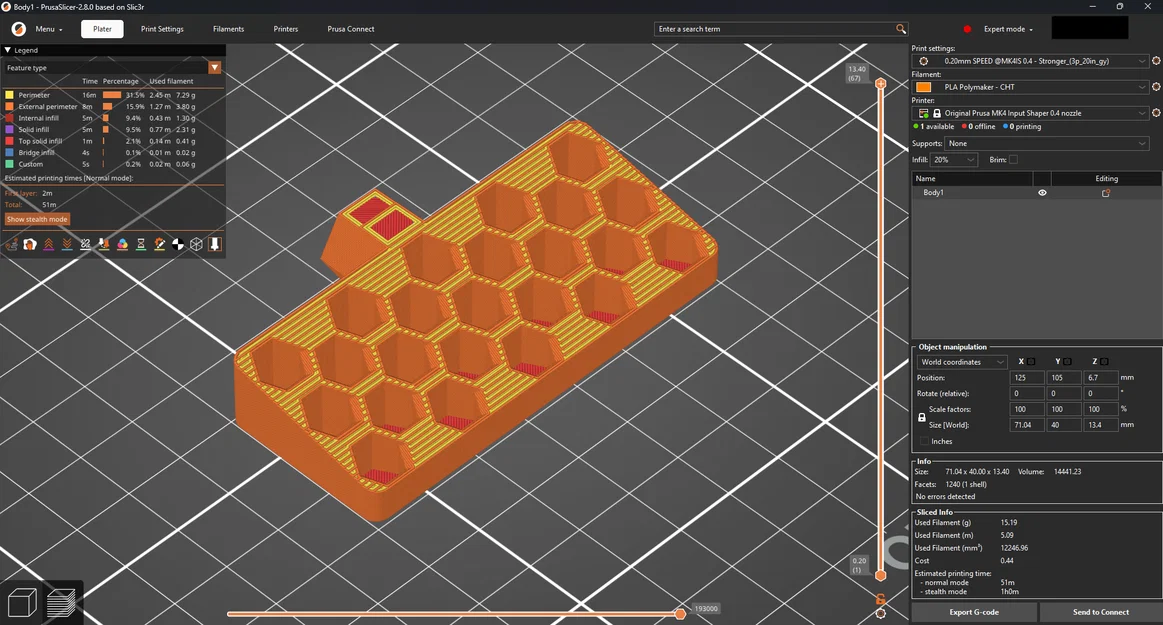Image resolution: width=1163 pixels, height=625 pixels.
Task: Click the Body1 editing icon in object list
Action: (x=1106, y=193)
